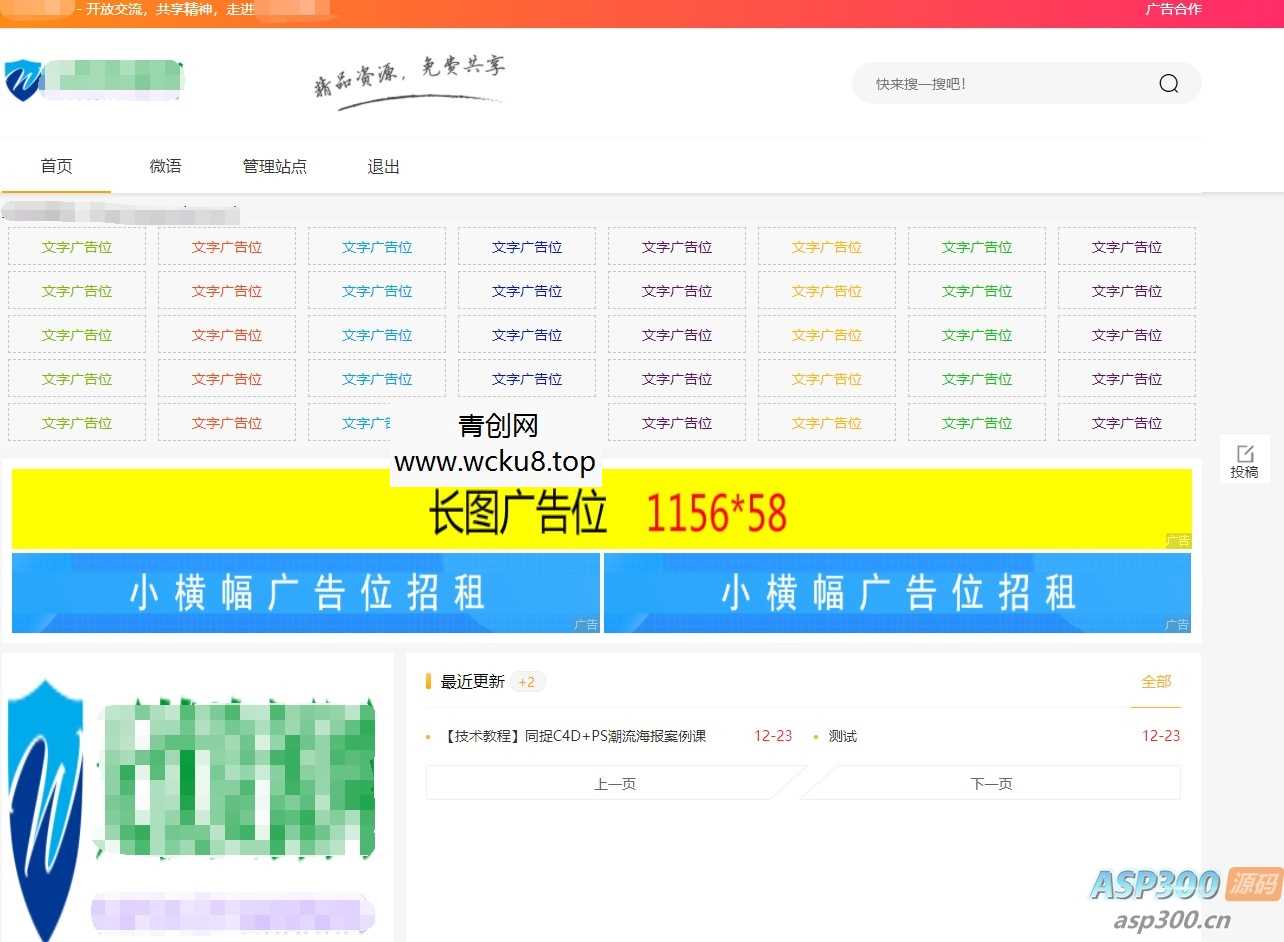
Task: Open the C4D+PS潮流海报案例课 article
Action: click(573, 736)
